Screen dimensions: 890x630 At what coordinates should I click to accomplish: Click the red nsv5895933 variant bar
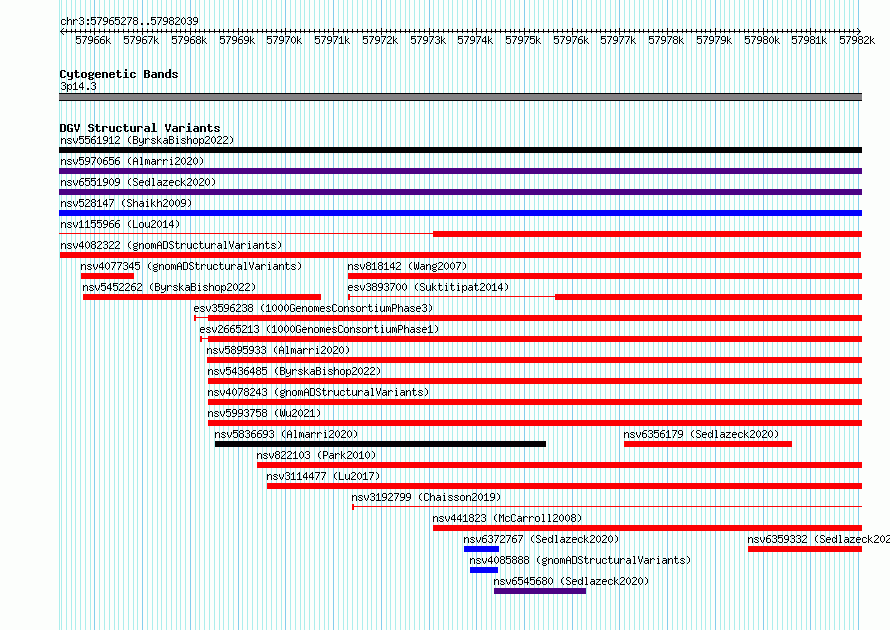pyautogui.click(x=535, y=360)
